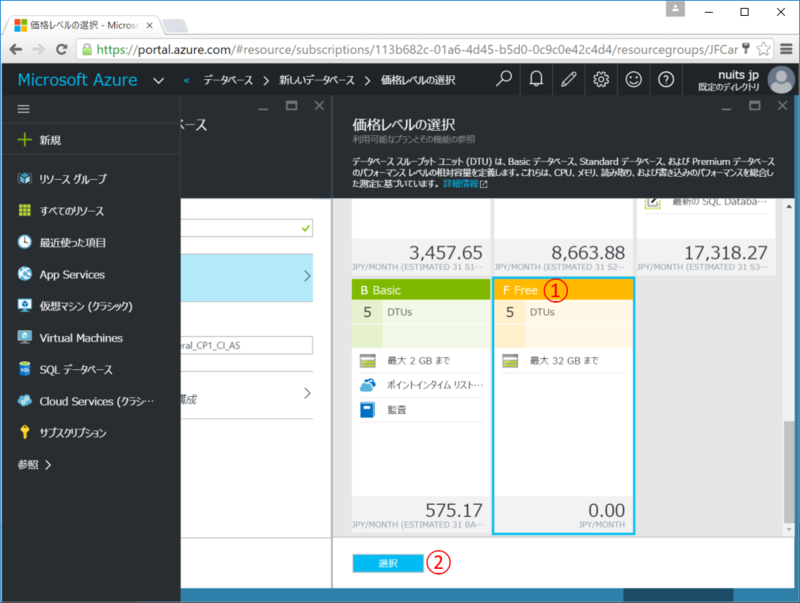The image size is (800, 603).
Task: Click the green plus 新規 icon
Action: pos(24,140)
